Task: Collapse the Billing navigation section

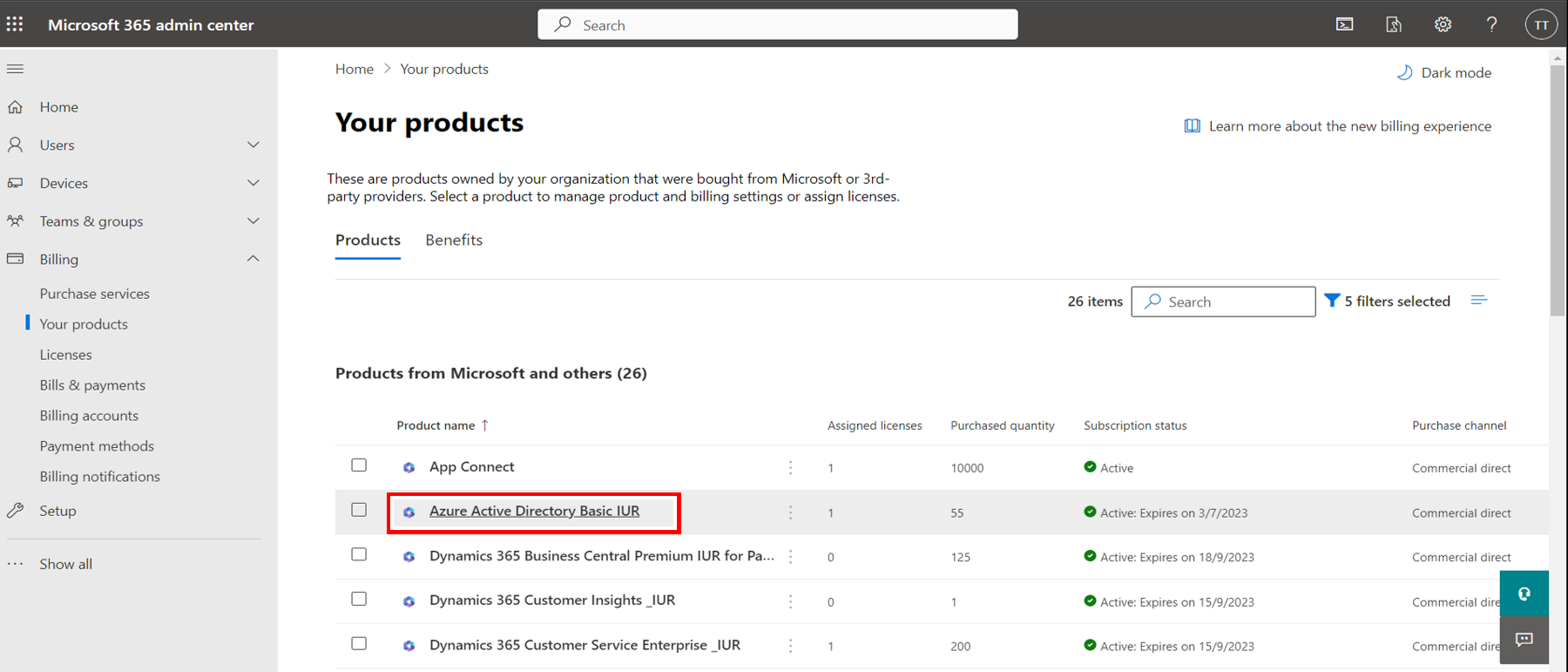Action: click(253, 259)
